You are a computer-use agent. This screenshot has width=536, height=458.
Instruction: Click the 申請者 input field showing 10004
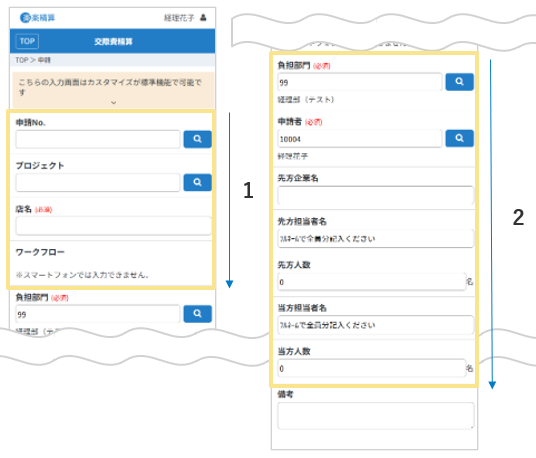[360, 138]
